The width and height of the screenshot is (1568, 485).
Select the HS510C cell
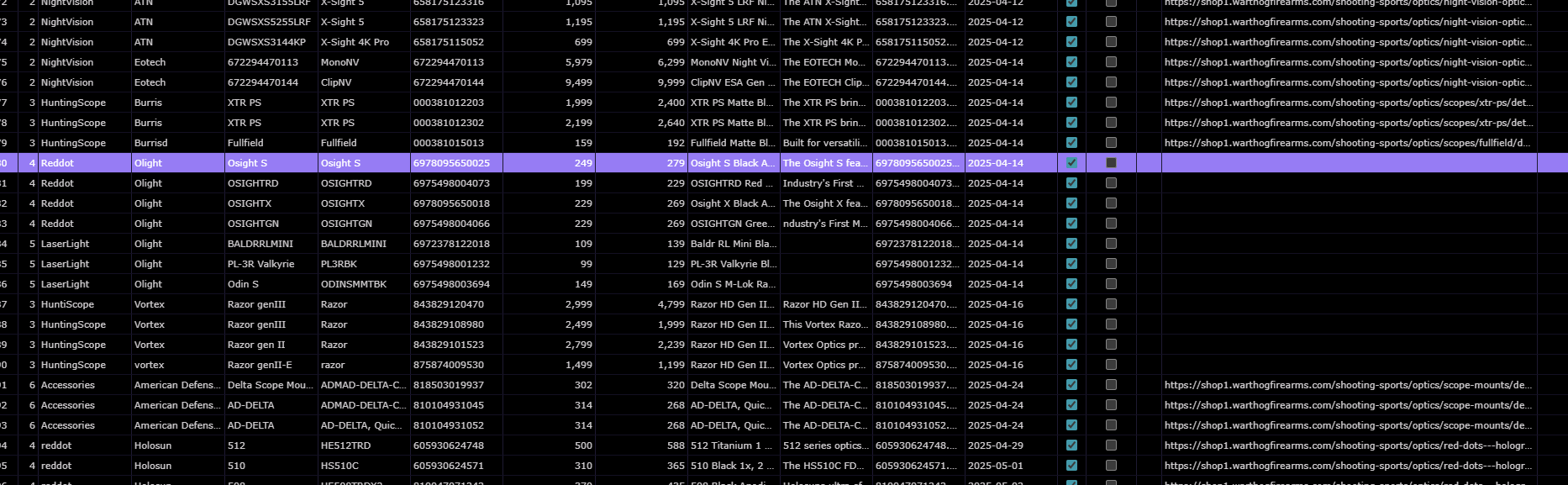click(x=364, y=466)
